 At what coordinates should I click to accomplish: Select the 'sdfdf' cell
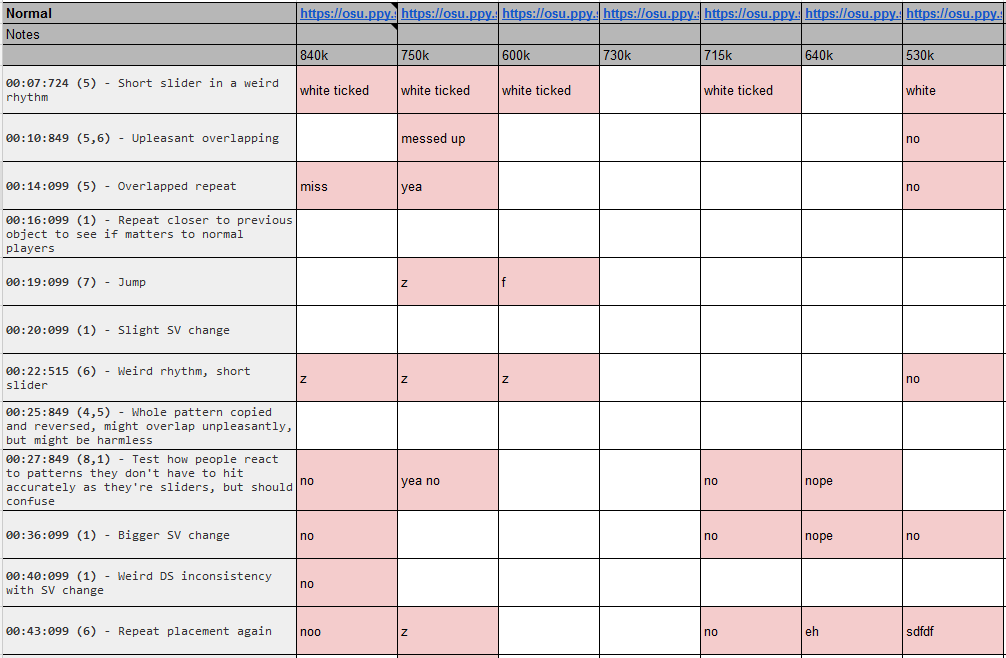[x=953, y=631]
